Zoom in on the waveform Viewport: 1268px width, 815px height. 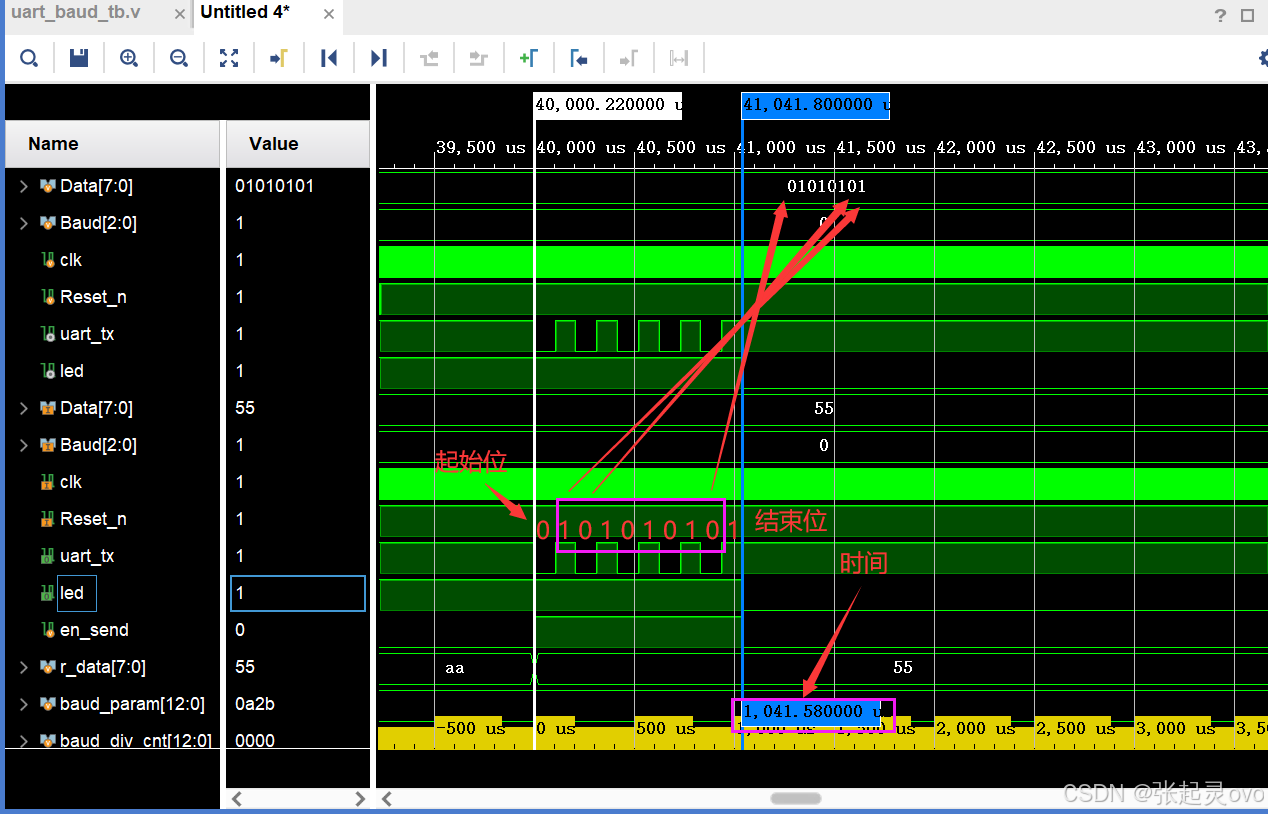click(x=129, y=58)
